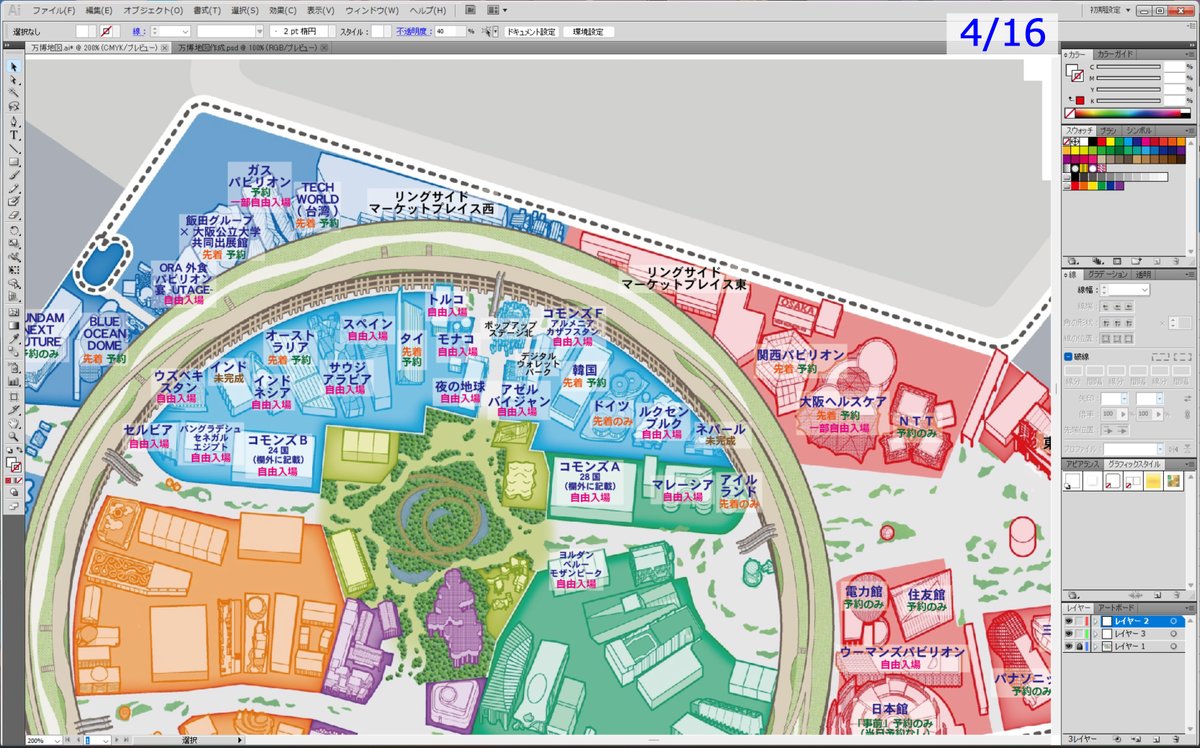Screen dimensions: 1200x748
Task: Expand レイヤー 3 contents triangle
Action: pyautogui.click(x=1096, y=634)
